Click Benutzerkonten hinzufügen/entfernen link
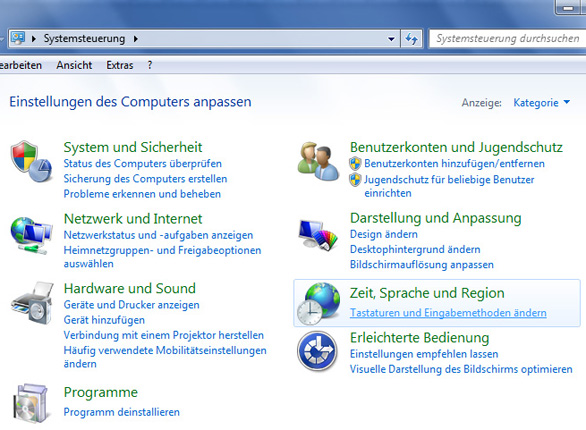586x430 pixels. pyautogui.click(x=454, y=164)
